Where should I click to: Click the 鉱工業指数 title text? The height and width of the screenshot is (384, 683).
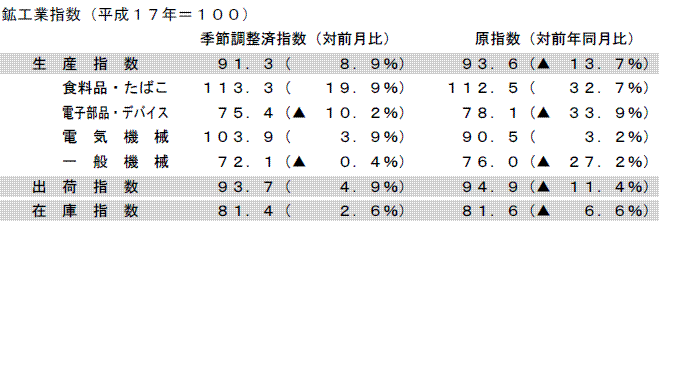pyautogui.click(x=41, y=14)
